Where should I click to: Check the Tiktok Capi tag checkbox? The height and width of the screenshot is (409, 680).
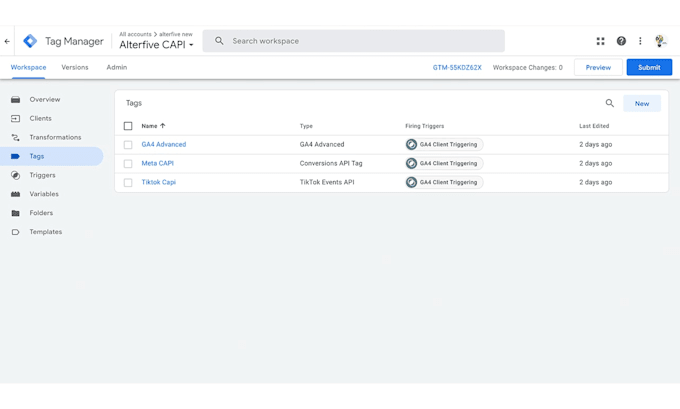click(x=128, y=183)
